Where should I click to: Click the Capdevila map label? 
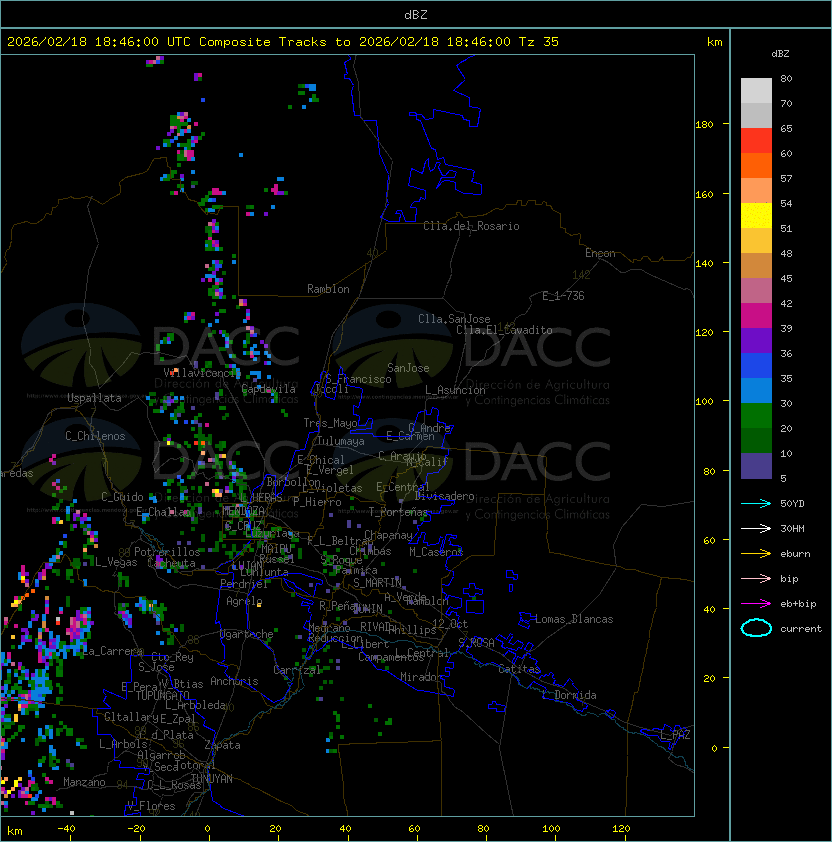[x=269, y=389]
